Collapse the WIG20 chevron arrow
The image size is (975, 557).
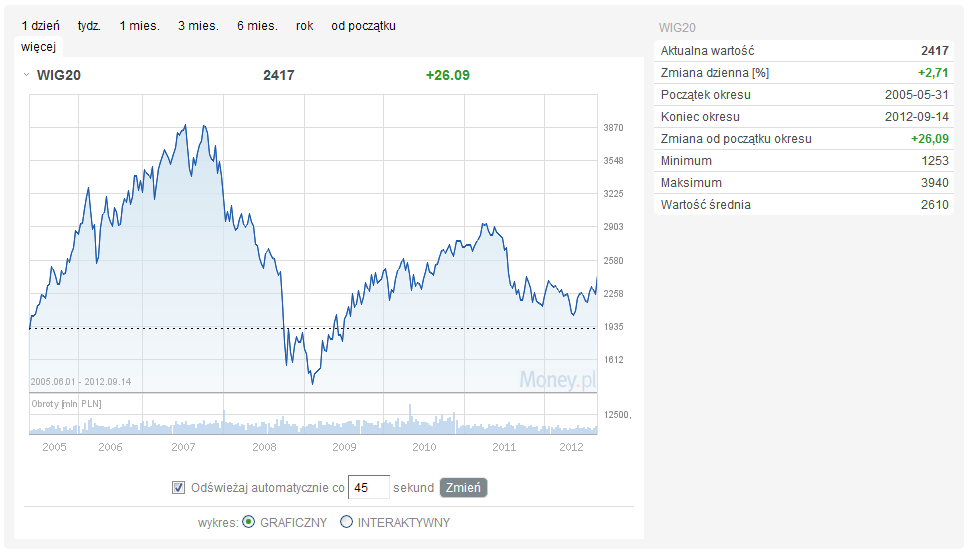click(x=25, y=75)
